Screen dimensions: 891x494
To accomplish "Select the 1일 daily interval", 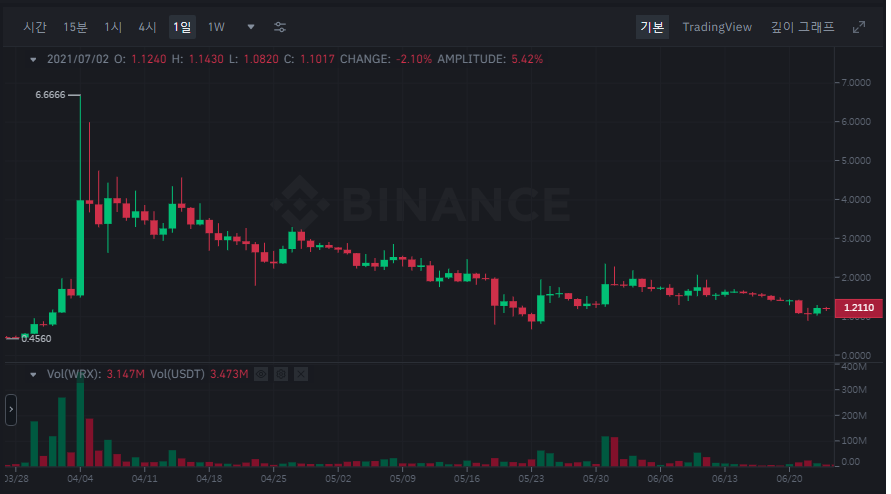I will [182, 27].
